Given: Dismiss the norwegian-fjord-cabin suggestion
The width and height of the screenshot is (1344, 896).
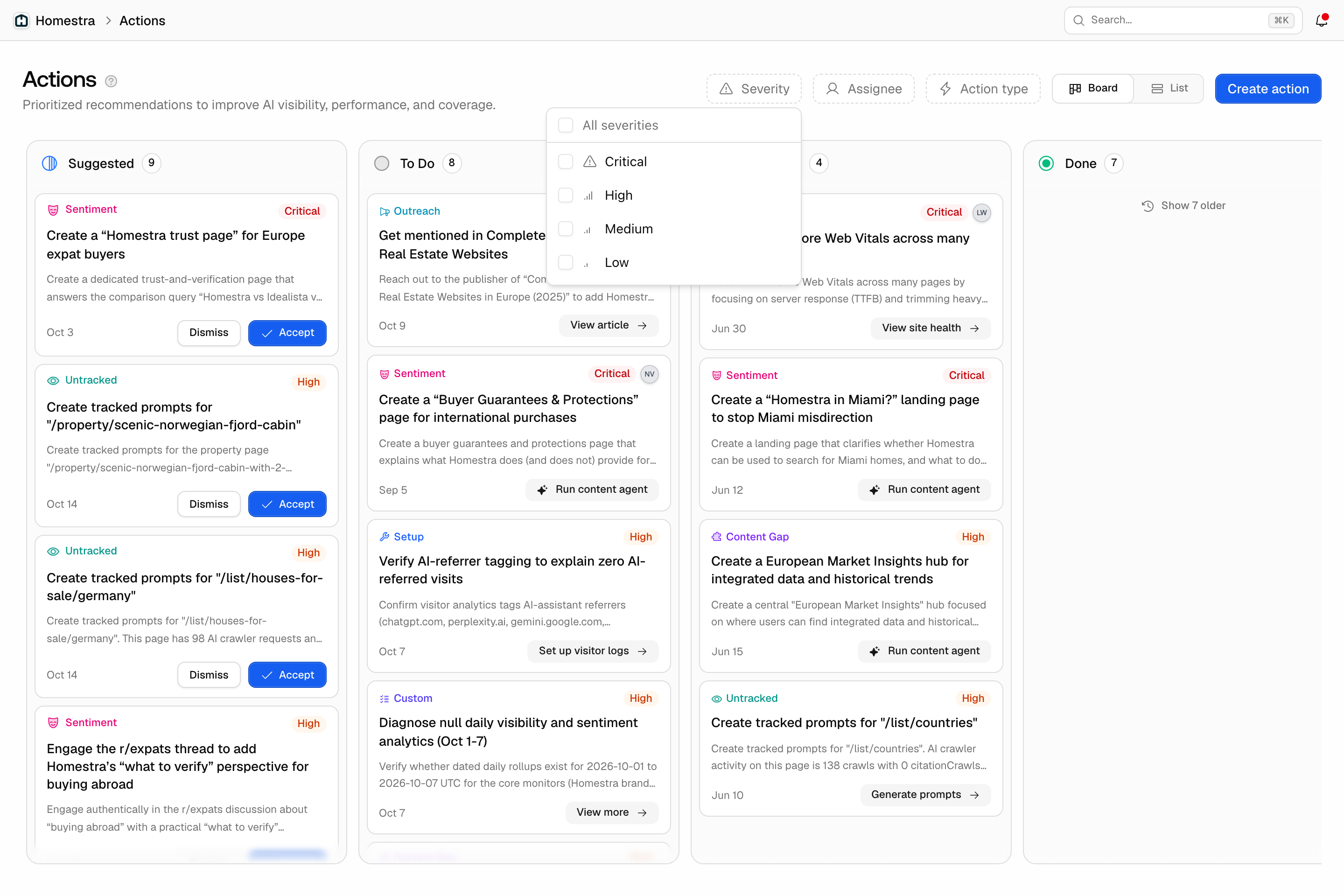Looking at the screenshot, I should tap(209, 504).
